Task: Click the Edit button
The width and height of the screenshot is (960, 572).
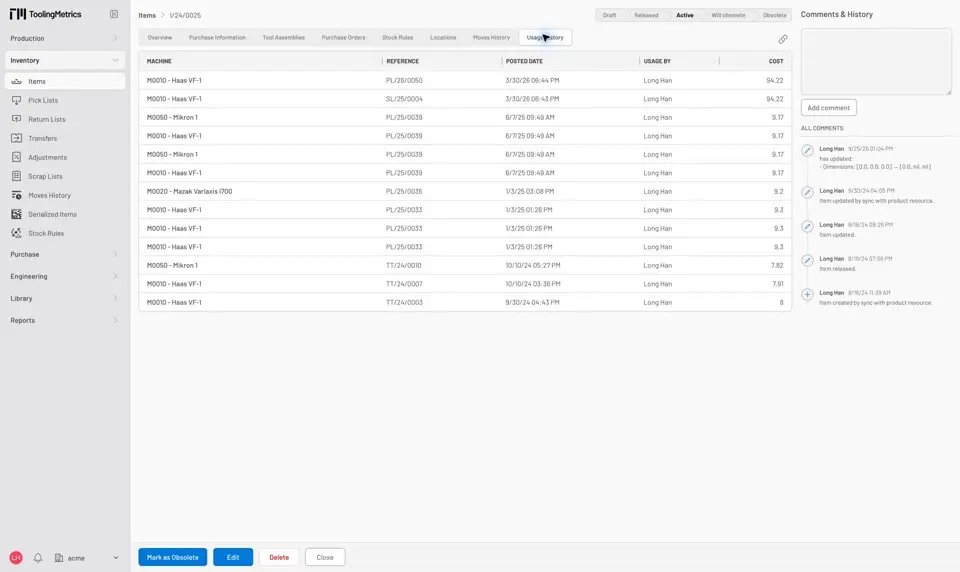Action: 233,557
